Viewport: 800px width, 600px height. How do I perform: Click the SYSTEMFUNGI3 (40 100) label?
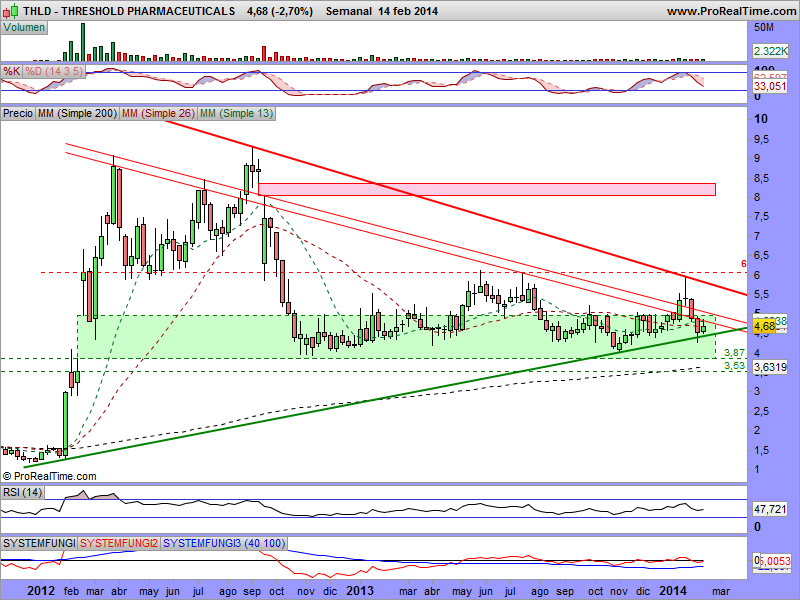[x=224, y=543]
